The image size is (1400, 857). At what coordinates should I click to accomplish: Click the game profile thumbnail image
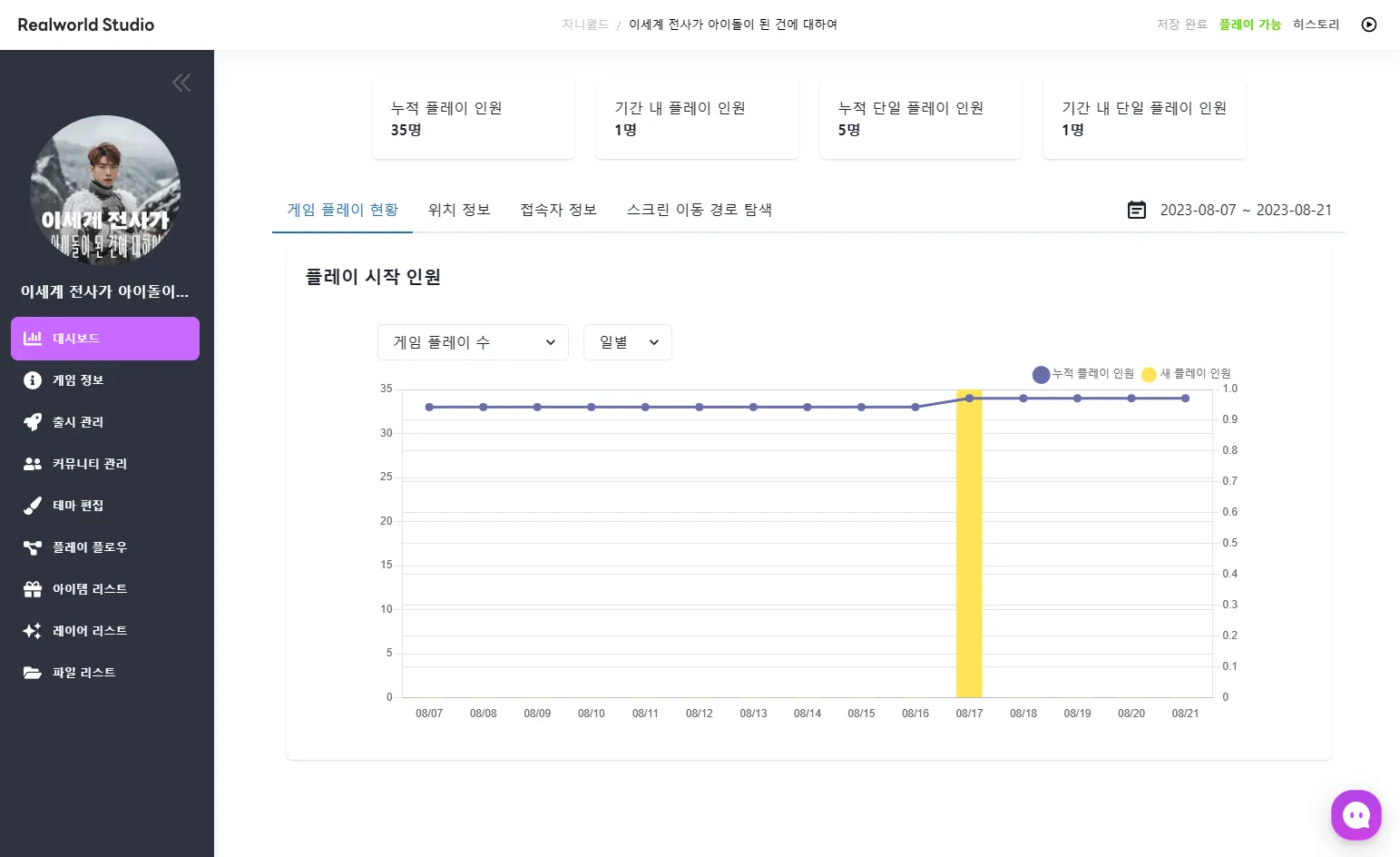coord(105,190)
